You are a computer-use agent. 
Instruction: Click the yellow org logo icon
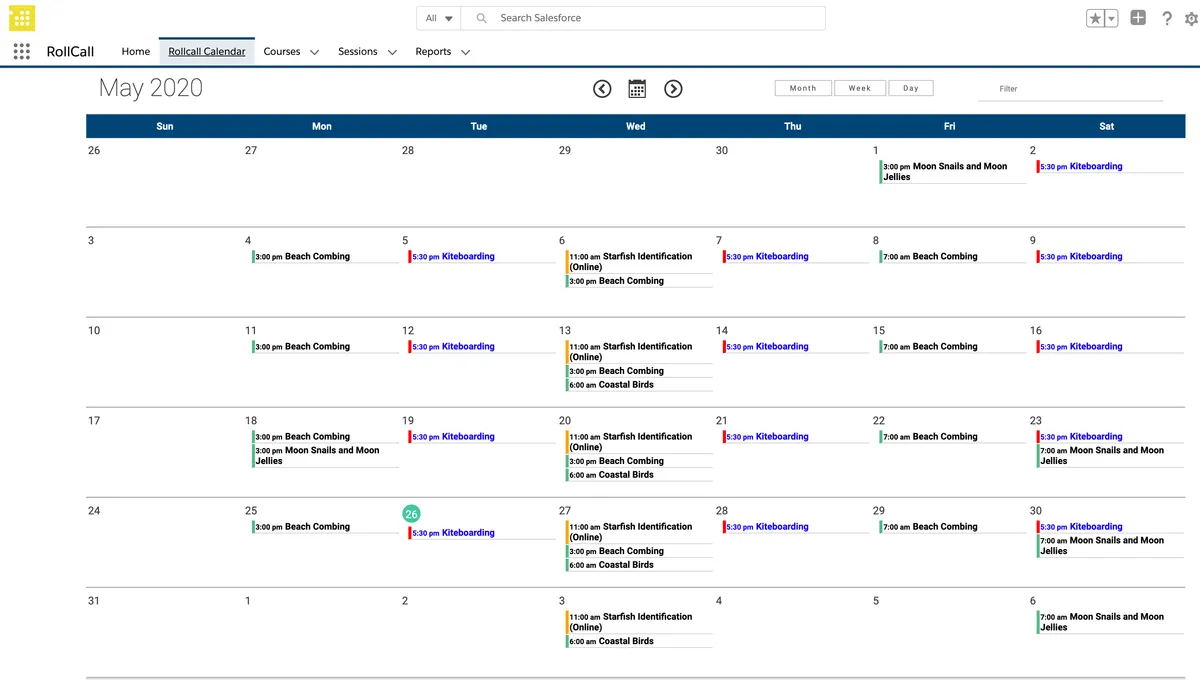click(x=22, y=18)
